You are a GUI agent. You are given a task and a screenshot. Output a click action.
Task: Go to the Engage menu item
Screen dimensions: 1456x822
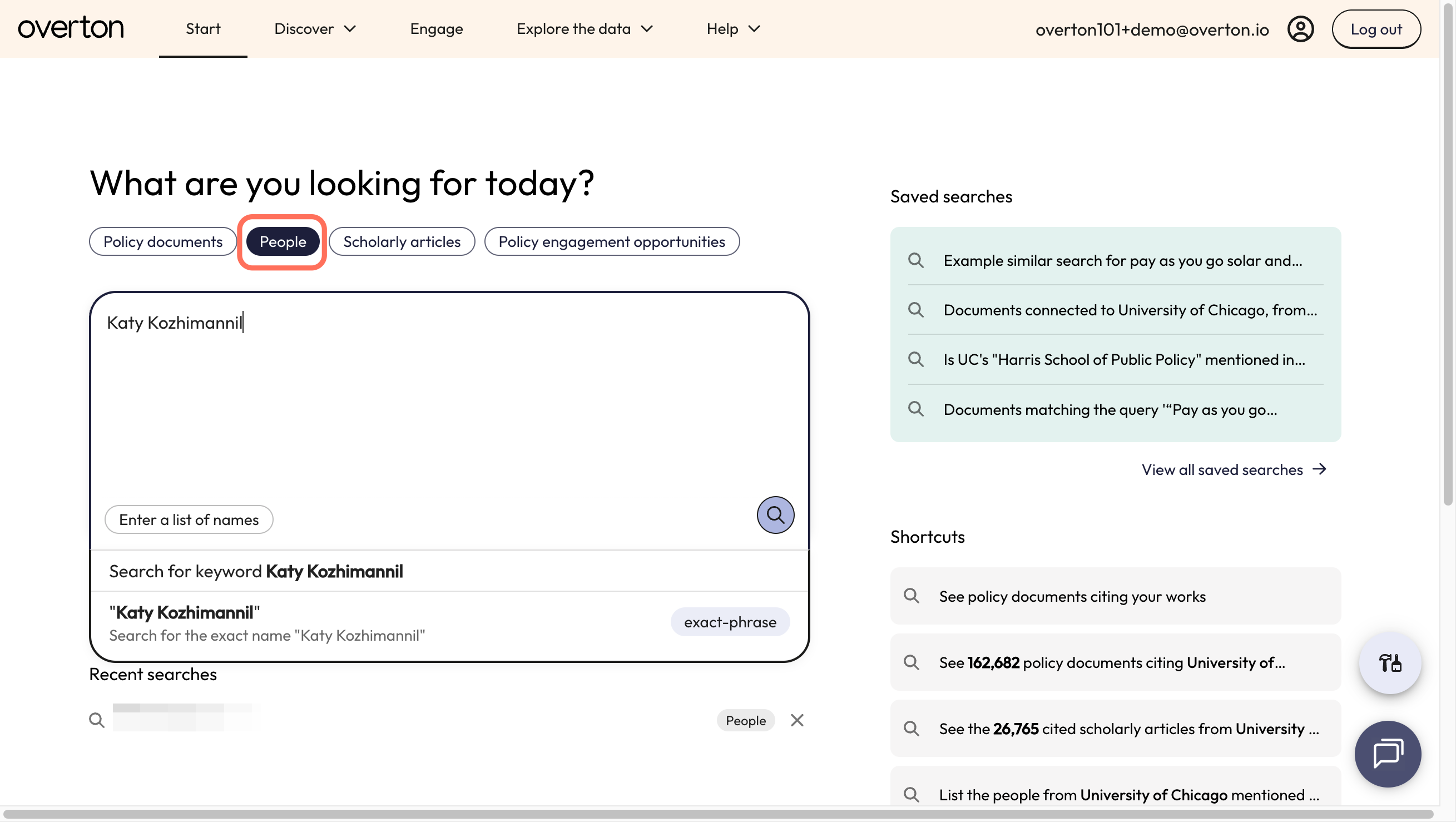point(437,29)
